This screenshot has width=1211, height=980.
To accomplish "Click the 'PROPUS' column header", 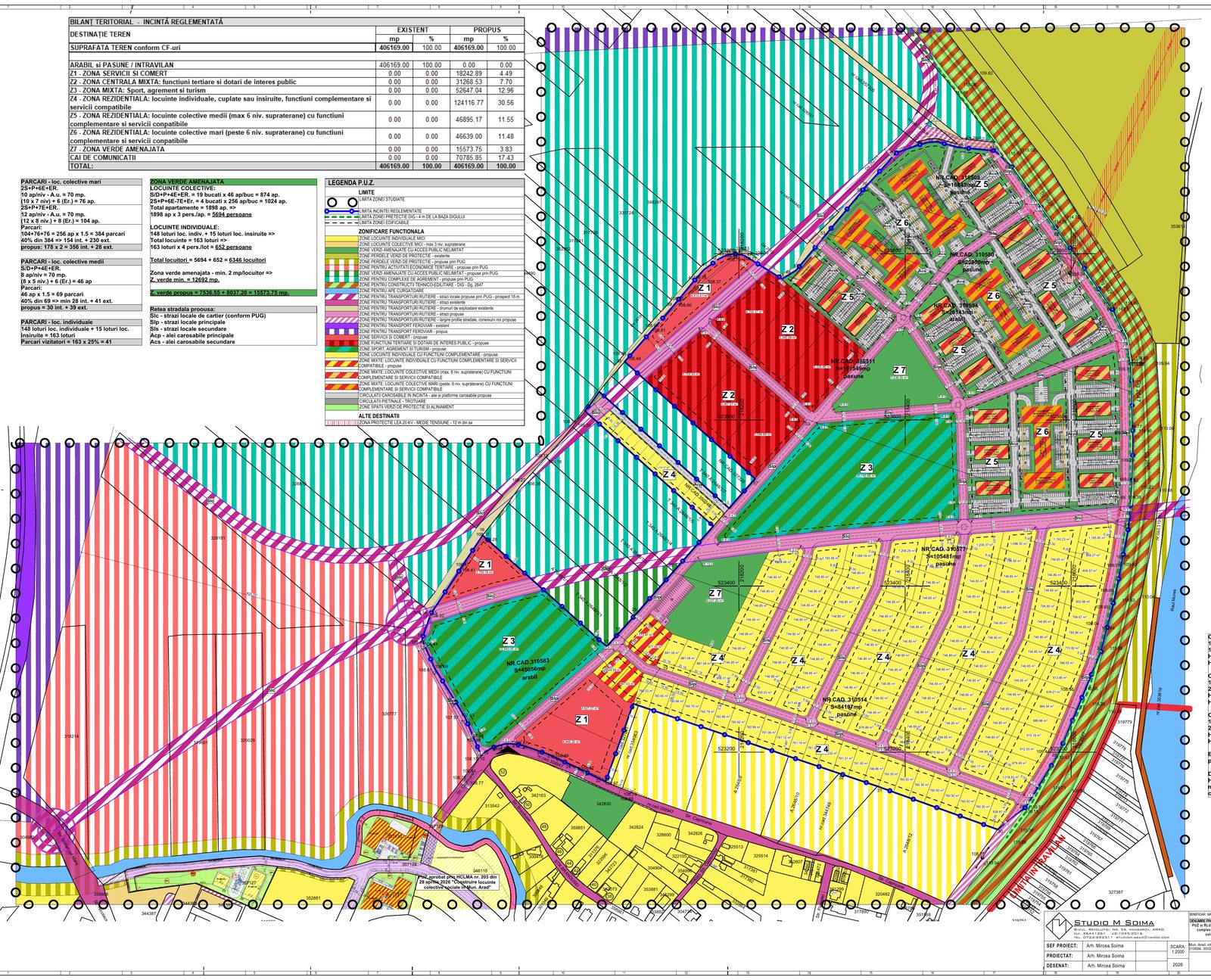I will 487,30.
